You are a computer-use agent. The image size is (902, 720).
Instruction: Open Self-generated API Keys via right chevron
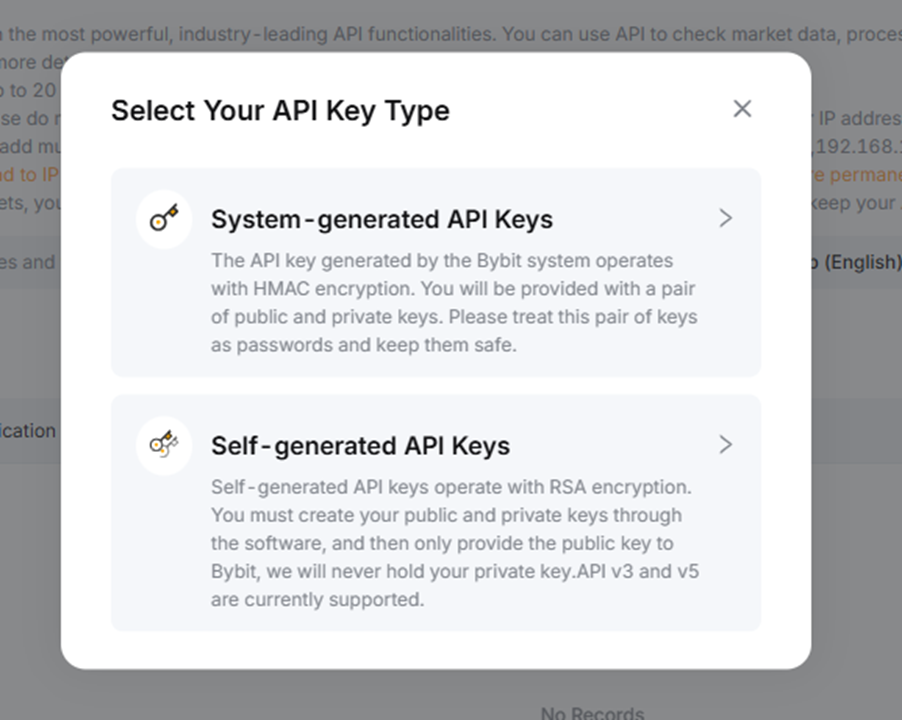pyautogui.click(x=726, y=445)
